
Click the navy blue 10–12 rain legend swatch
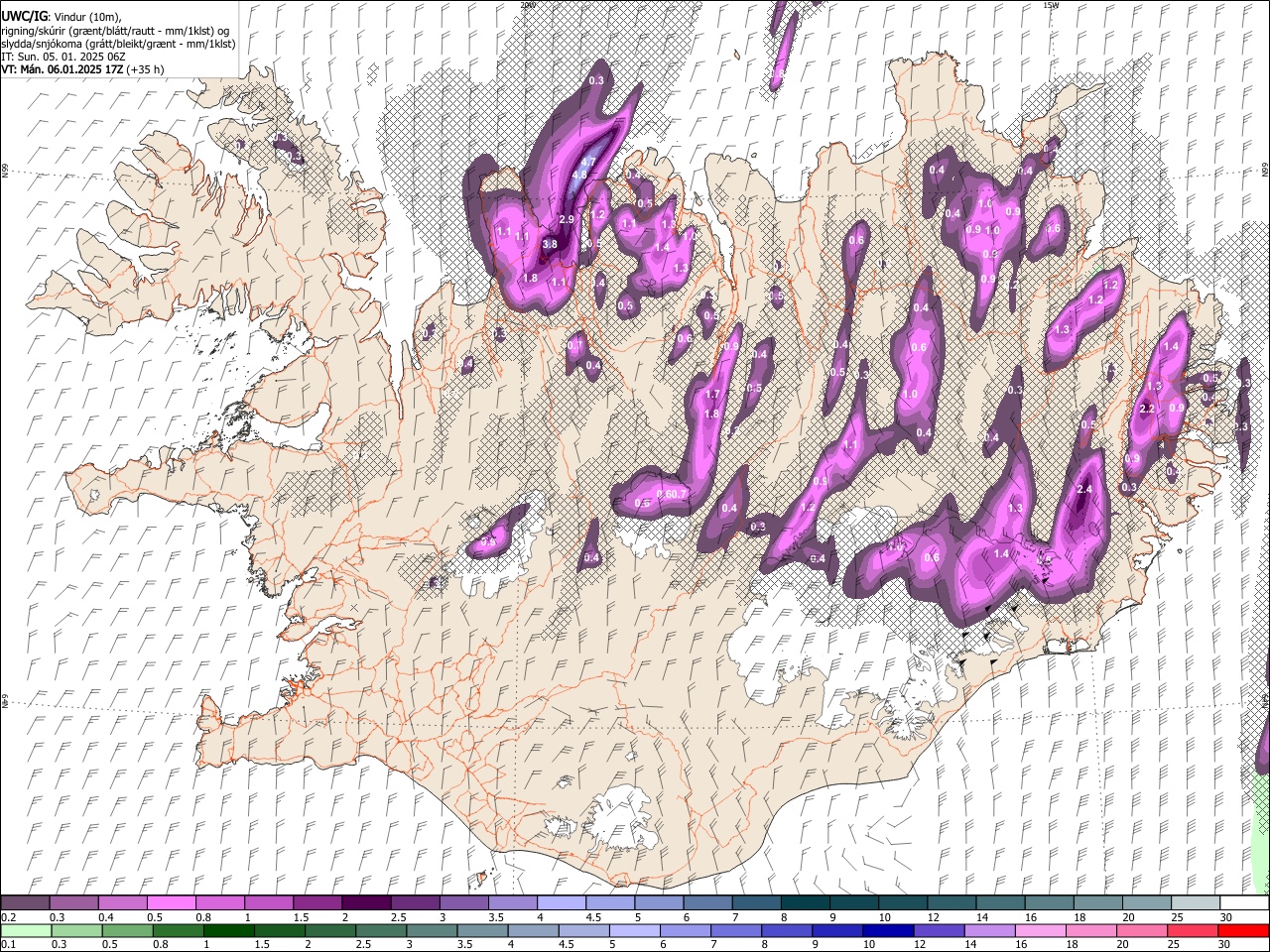pos(886,931)
